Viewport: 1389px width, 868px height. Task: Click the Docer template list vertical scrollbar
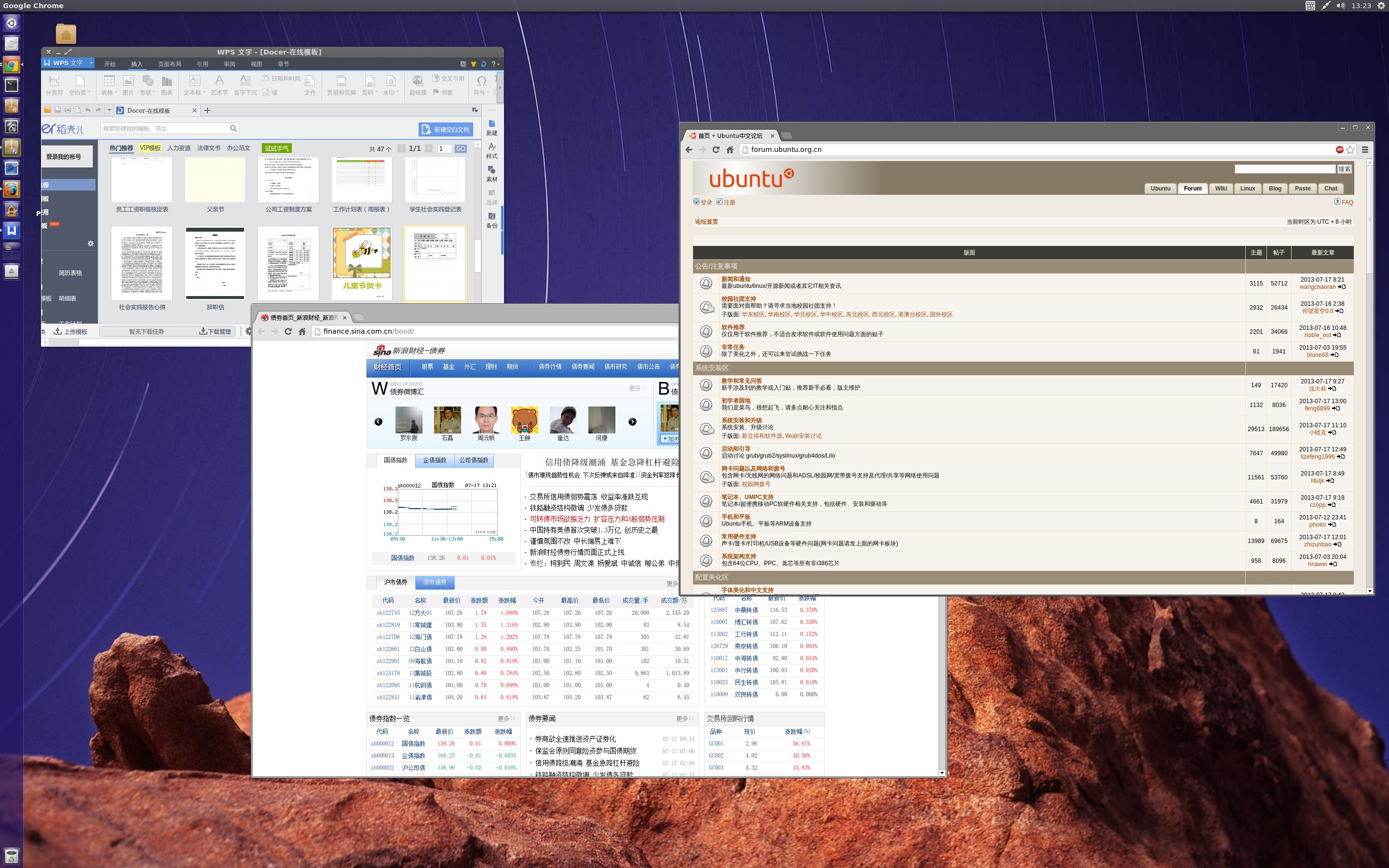(x=477, y=255)
